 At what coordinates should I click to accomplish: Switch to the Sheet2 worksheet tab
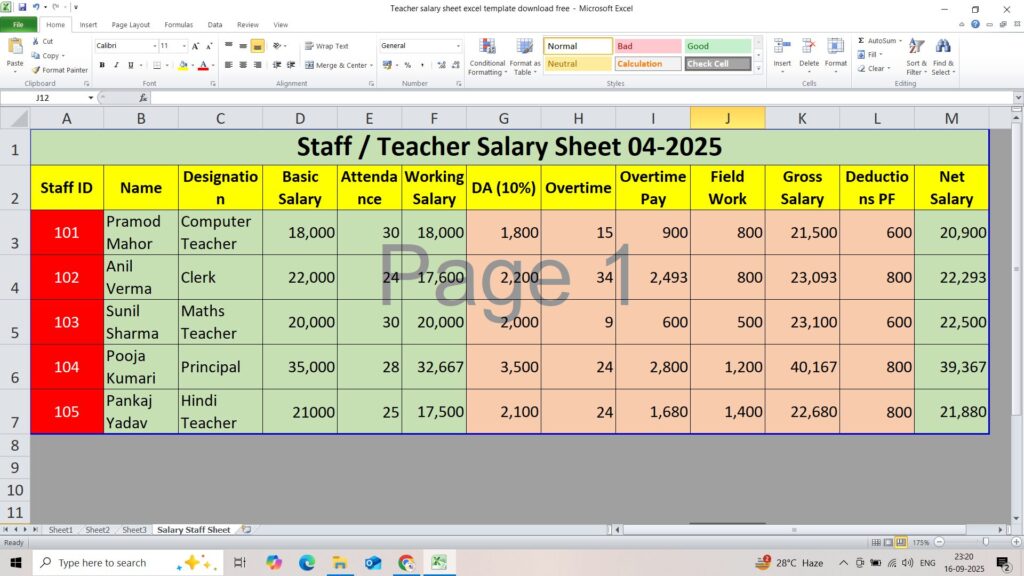tap(97, 530)
